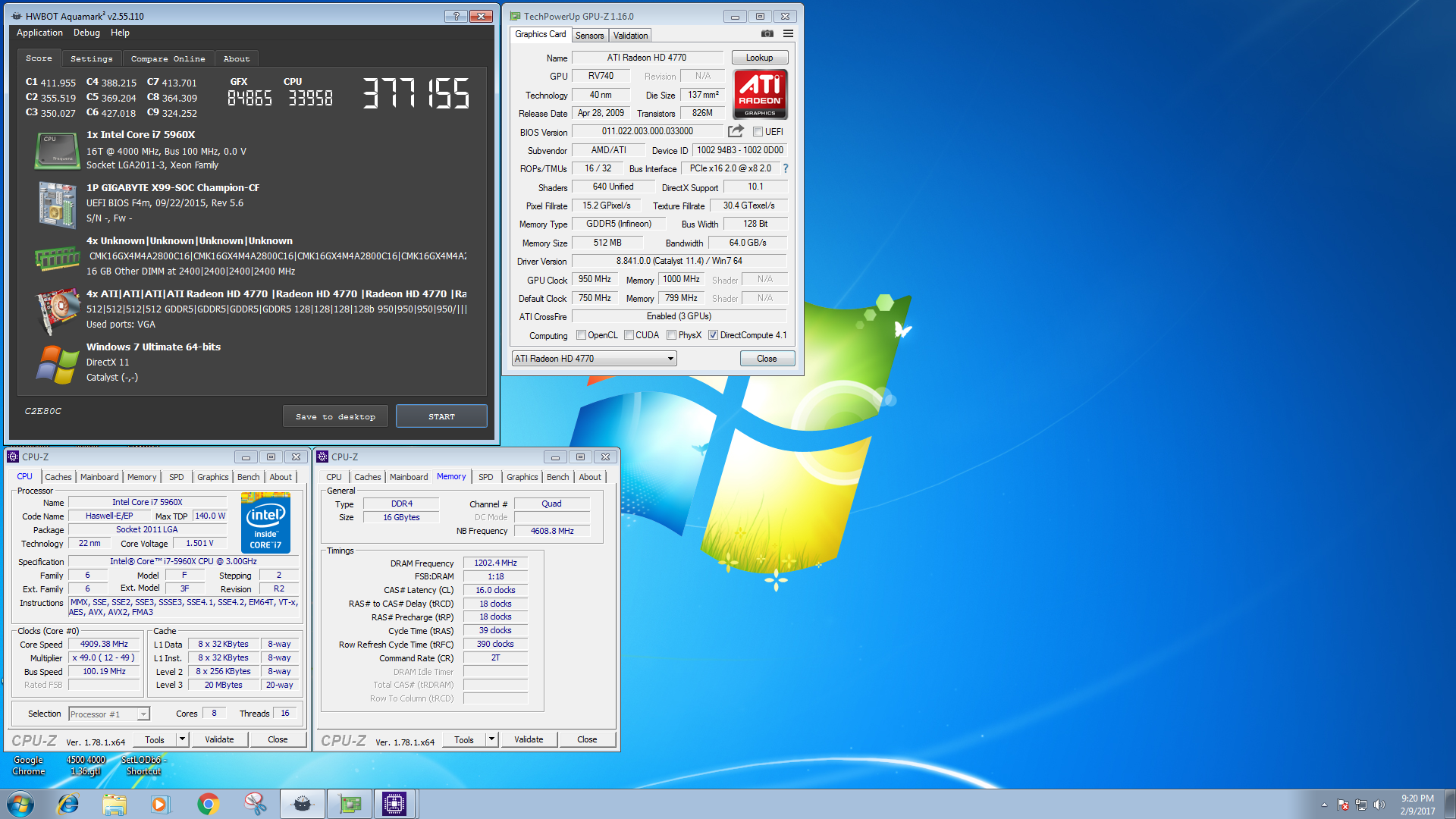Viewport: 1456px width, 819px height.
Task: Open Google Chrome desktop shortcut
Action: tap(29, 765)
